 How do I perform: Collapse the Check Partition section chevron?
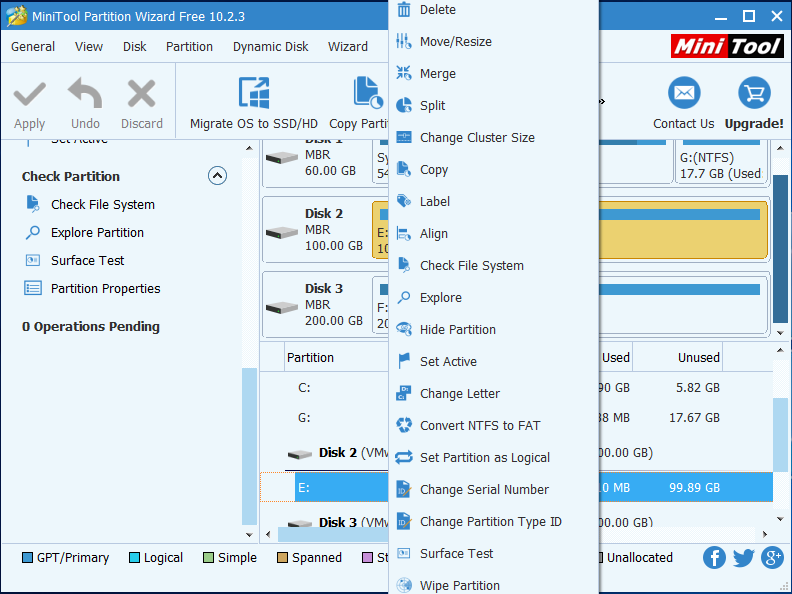coord(217,176)
